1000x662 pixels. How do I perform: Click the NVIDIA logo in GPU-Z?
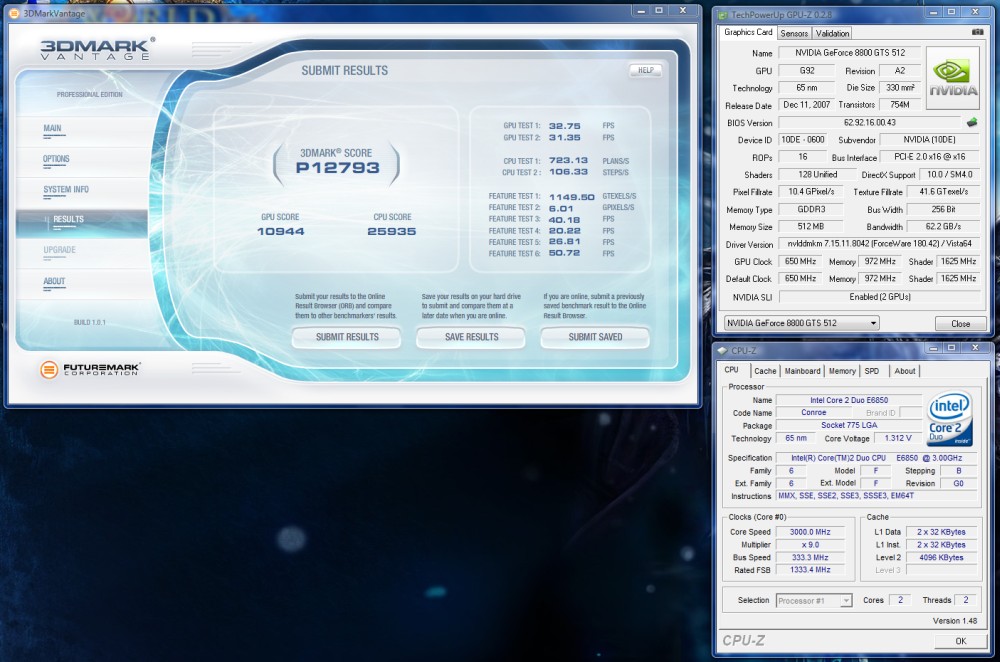(953, 78)
